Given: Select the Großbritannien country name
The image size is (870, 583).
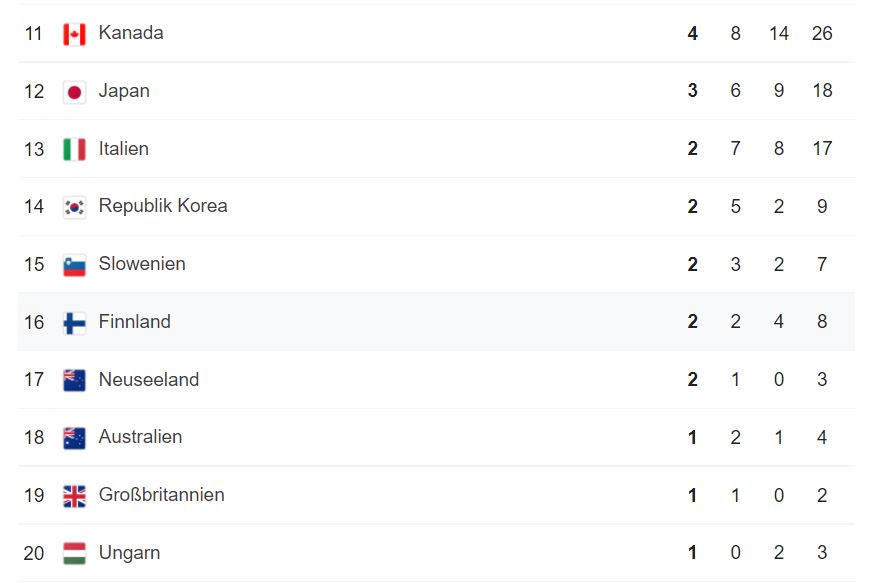Looking at the screenshot, I should click(161, 495).
